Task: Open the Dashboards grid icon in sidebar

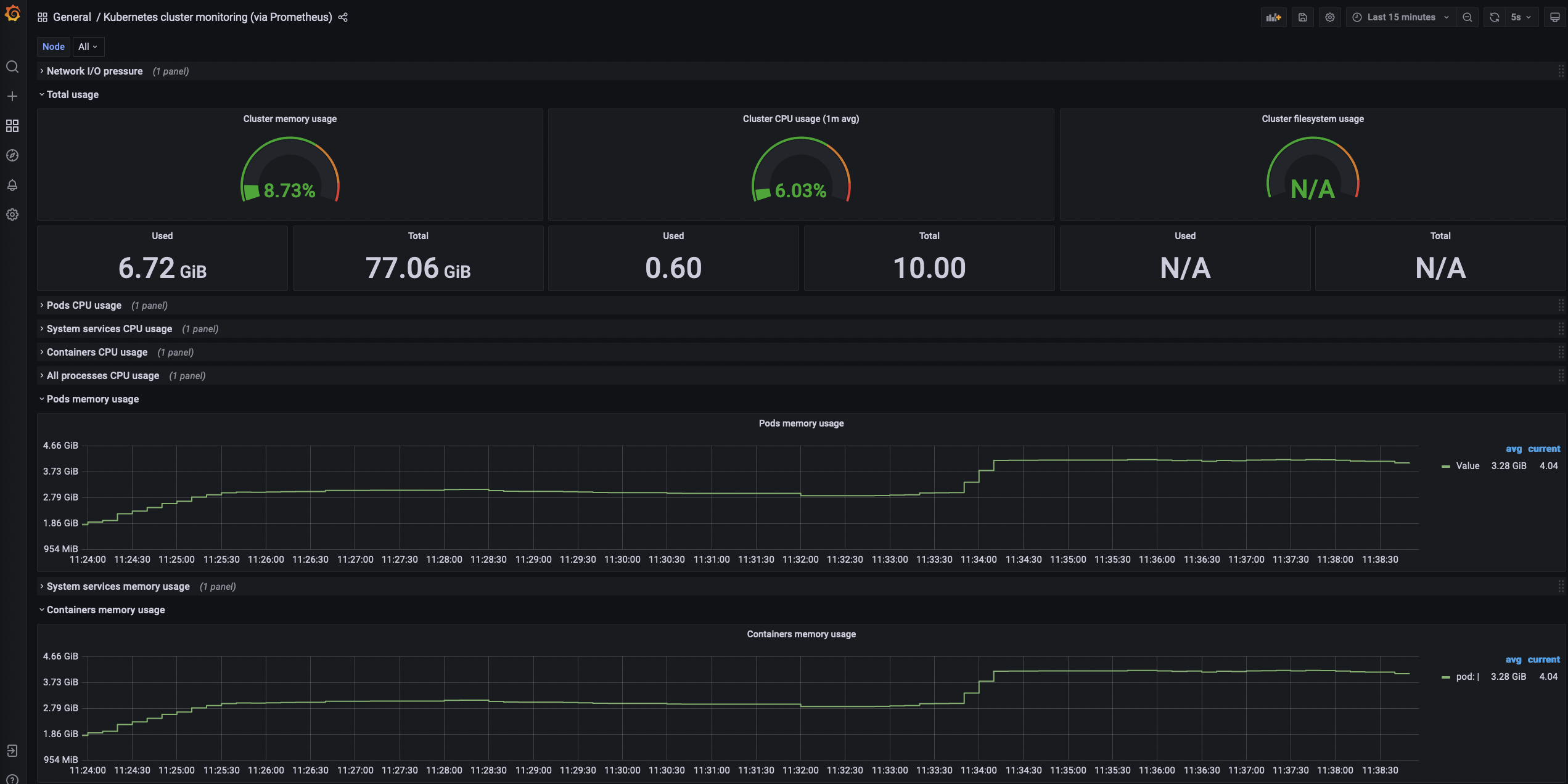Action: coord(12,126)
